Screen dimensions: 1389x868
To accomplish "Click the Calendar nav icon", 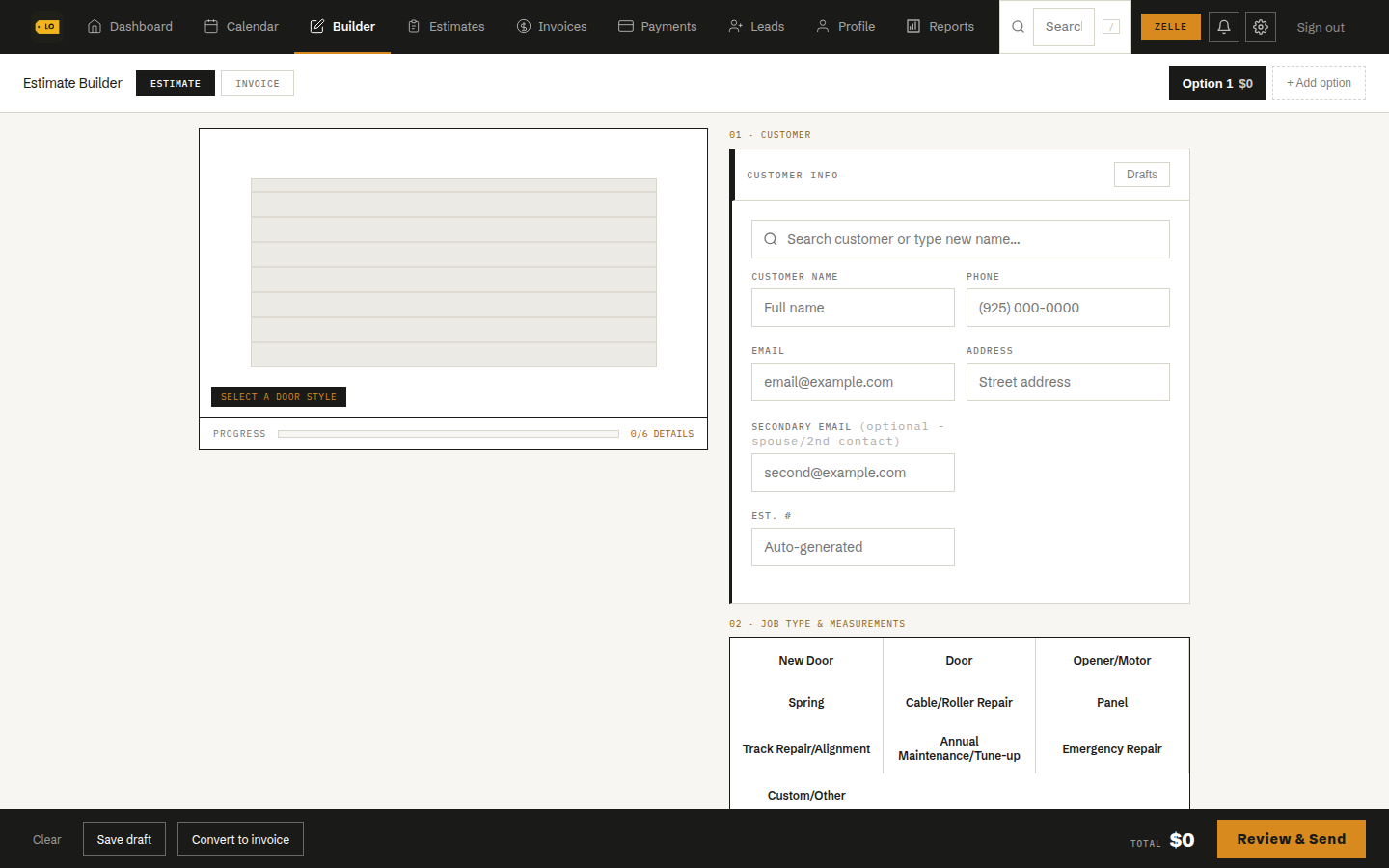I will click(211, 26).
